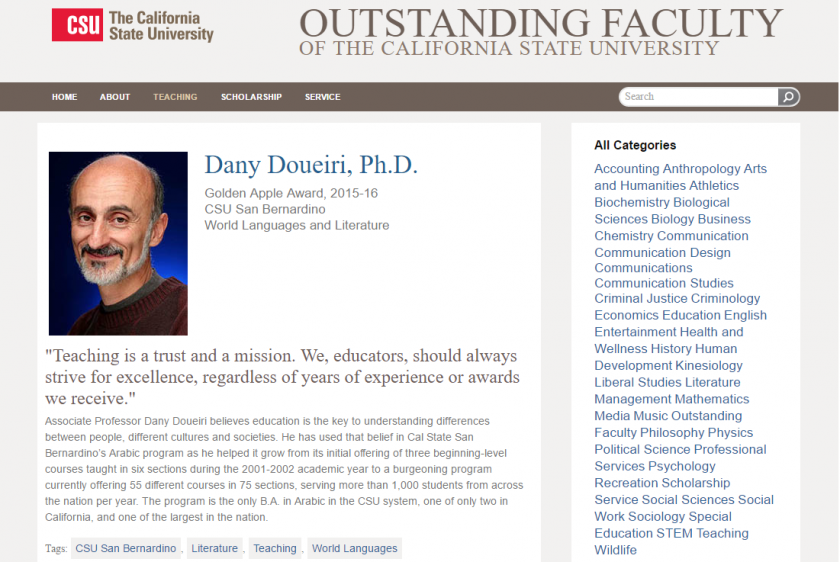Open the Dany Doueiri, Ph.D. heading link
840x562 pixels.
(311, 165)
